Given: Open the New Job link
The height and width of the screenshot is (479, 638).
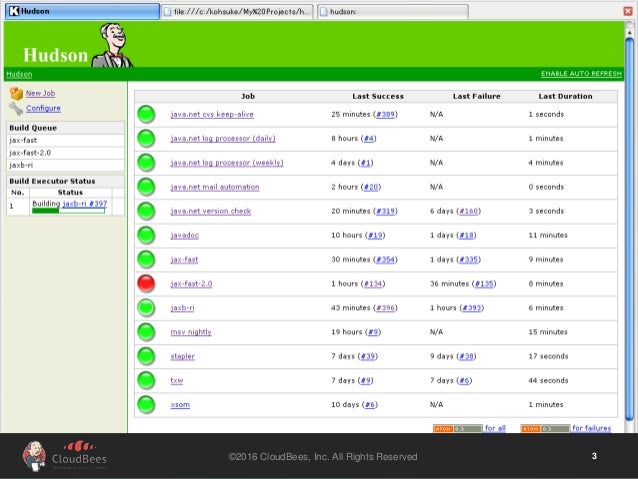Looking at the screenshot, I should pos(40,93).
